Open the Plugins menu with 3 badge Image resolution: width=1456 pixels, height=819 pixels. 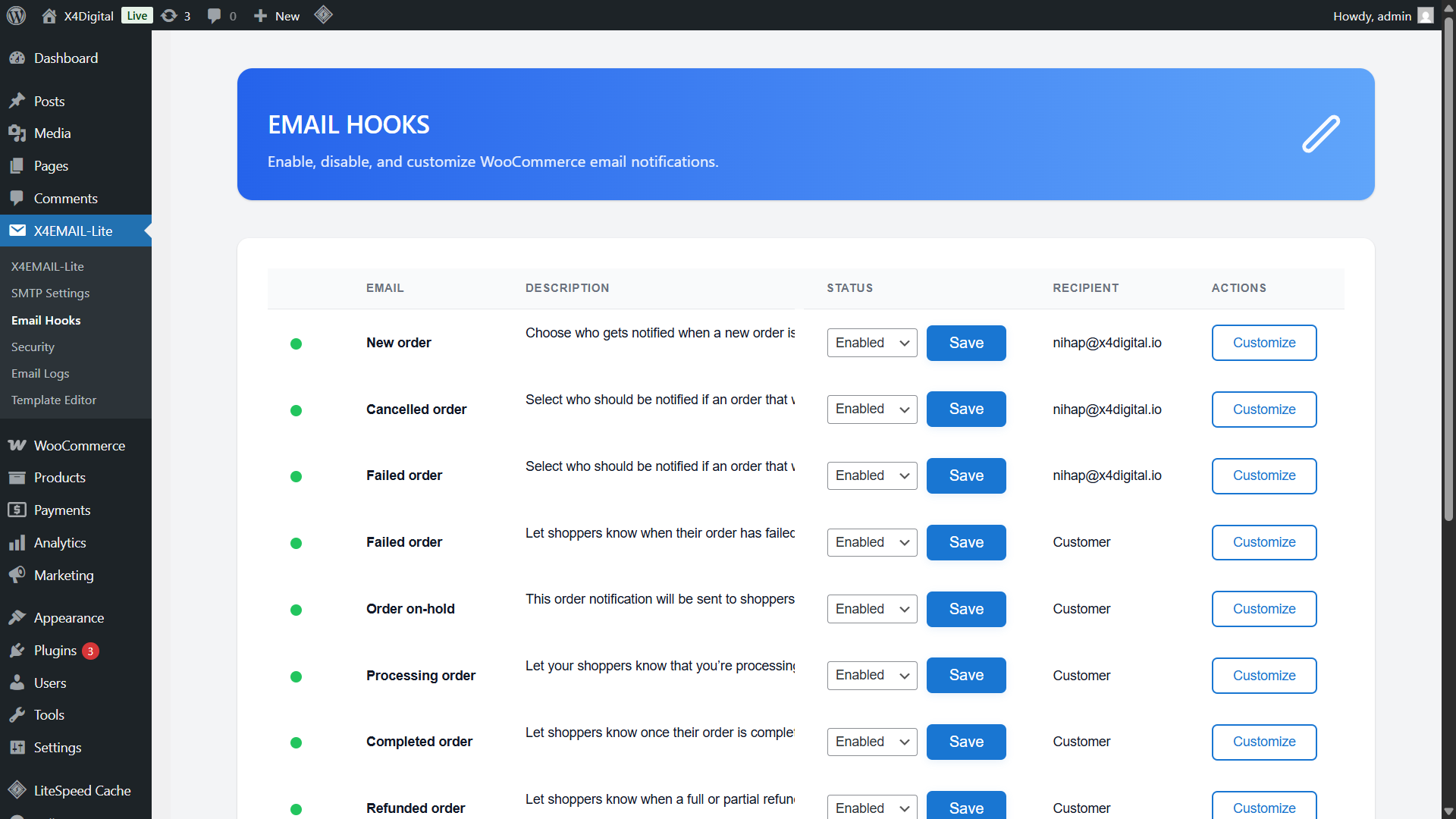[55, 651]
